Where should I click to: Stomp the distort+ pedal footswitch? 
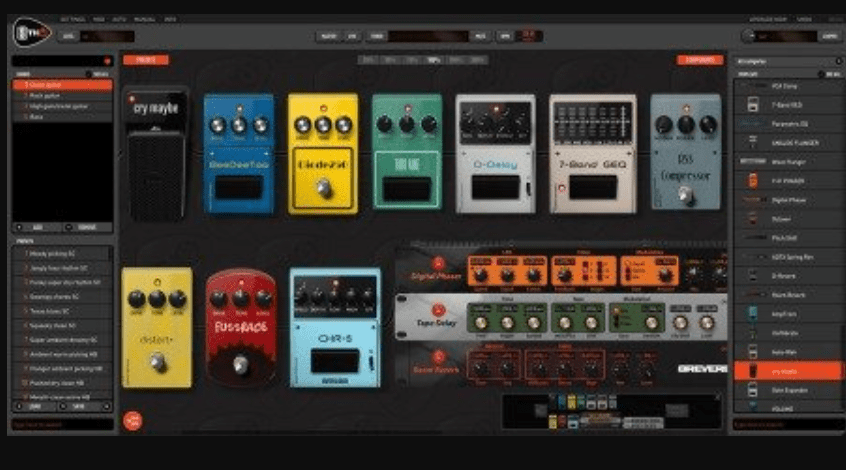[158, 362]
